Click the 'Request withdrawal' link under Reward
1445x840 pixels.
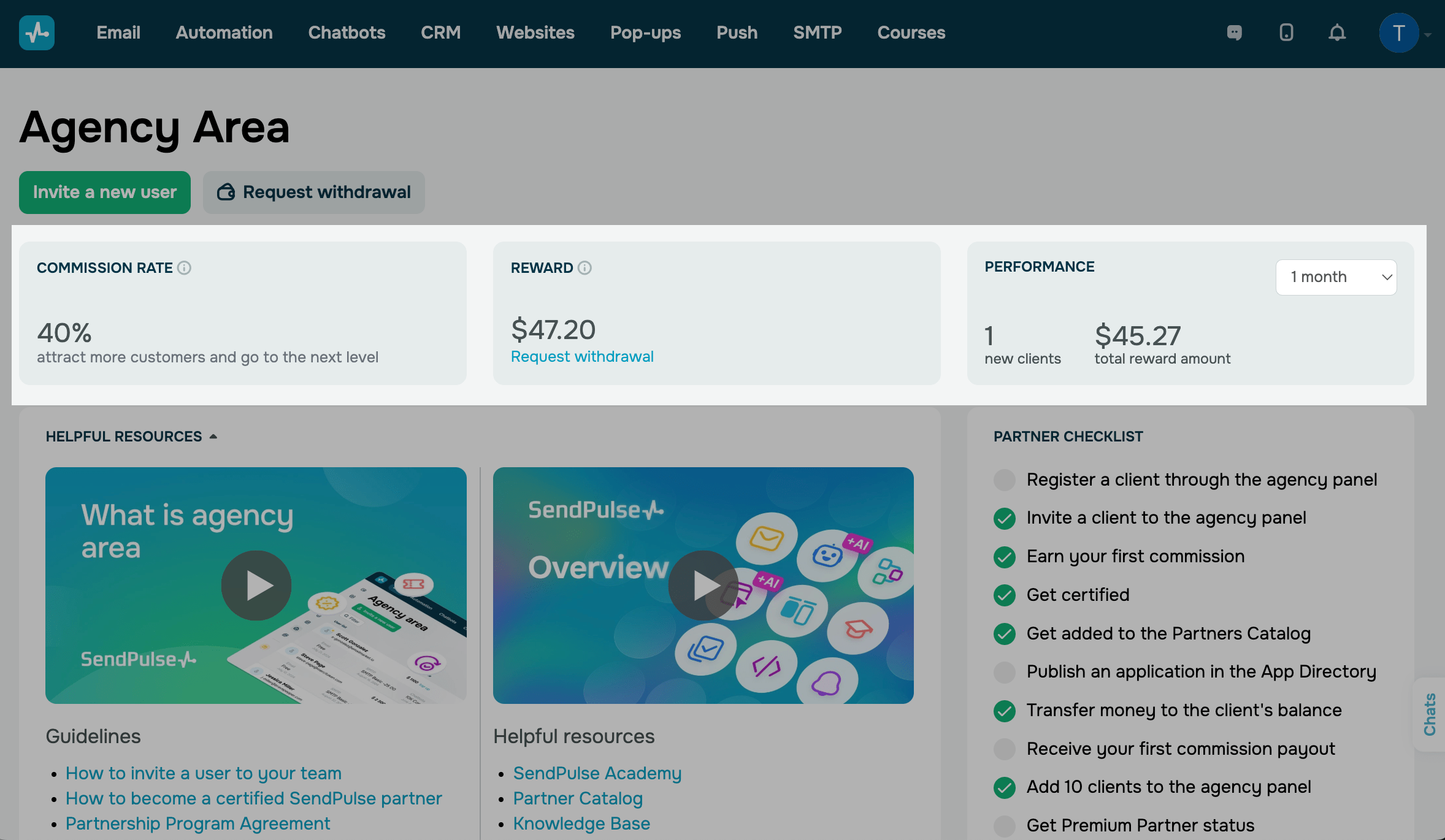(582, 357)
